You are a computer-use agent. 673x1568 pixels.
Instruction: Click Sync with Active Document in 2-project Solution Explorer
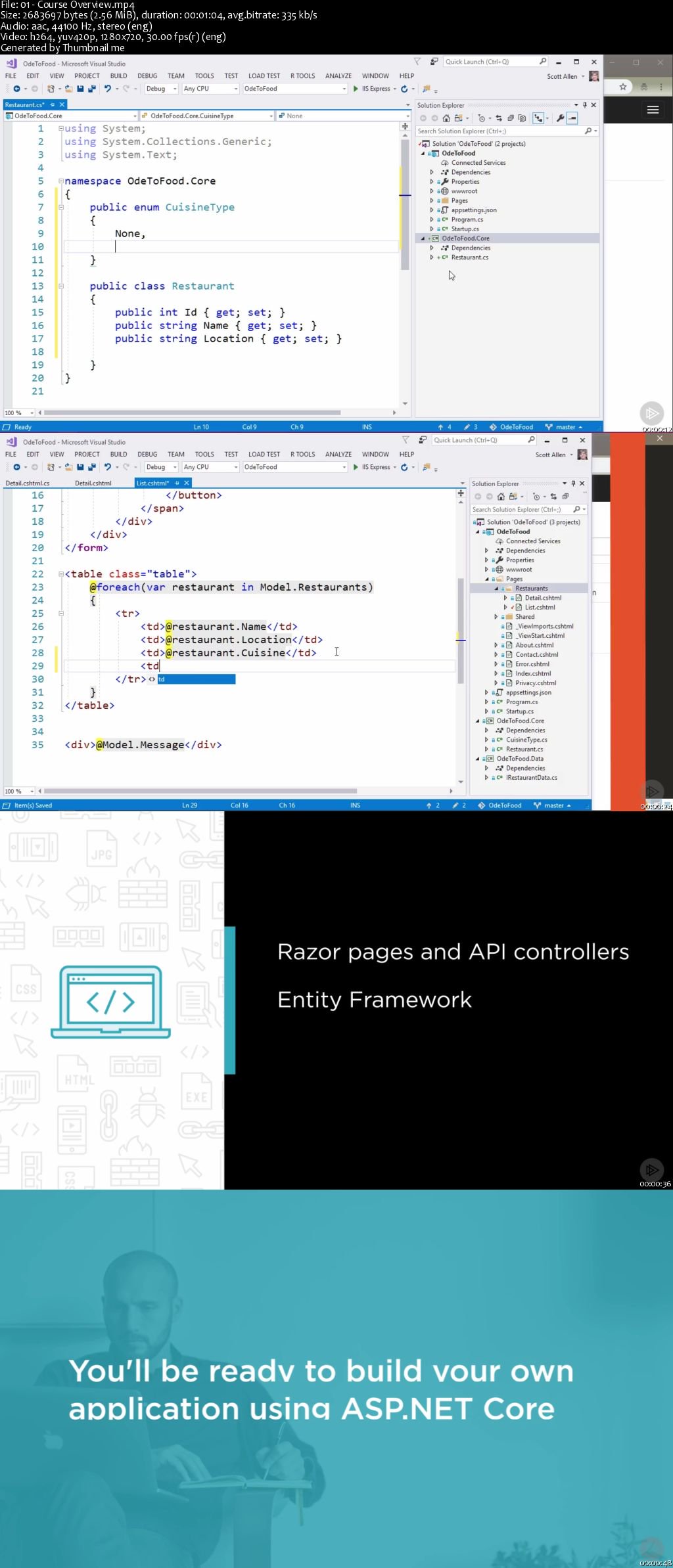499,118
